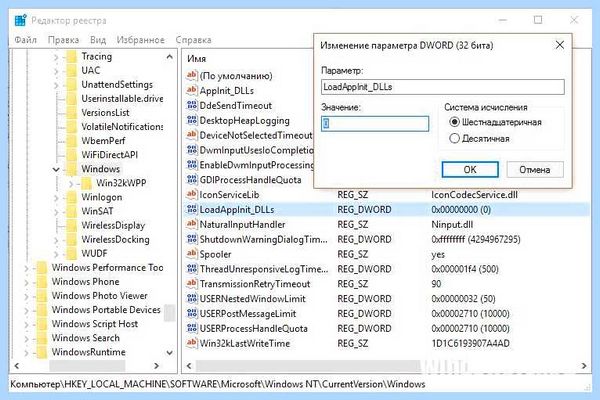
Task: Select the Десятичная radio button
Action: pyautogui.click(x=454, y=138)
